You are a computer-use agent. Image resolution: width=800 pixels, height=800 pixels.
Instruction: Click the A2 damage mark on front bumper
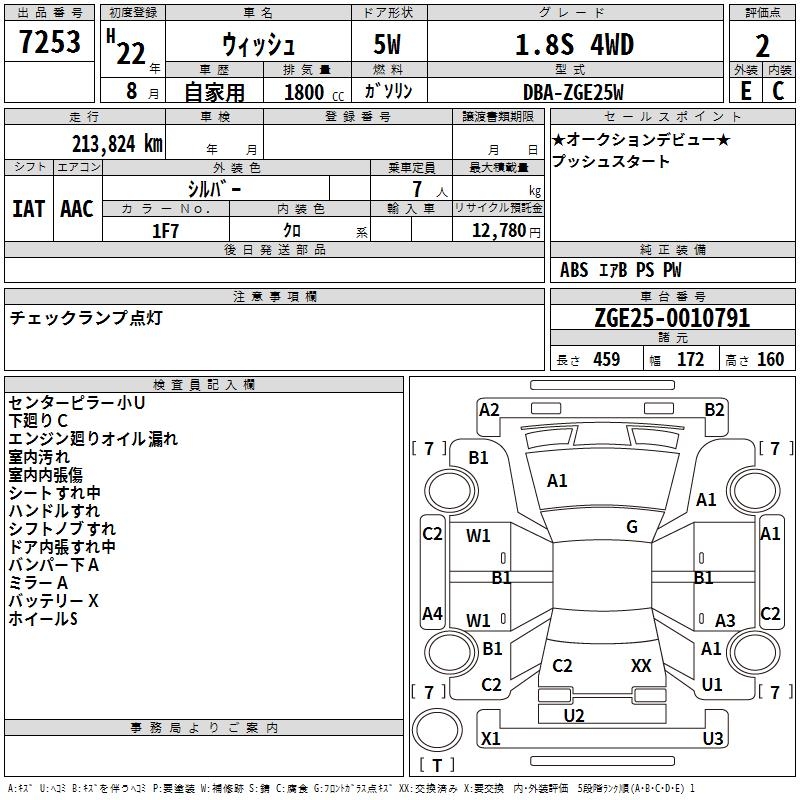tap(489, 409)
